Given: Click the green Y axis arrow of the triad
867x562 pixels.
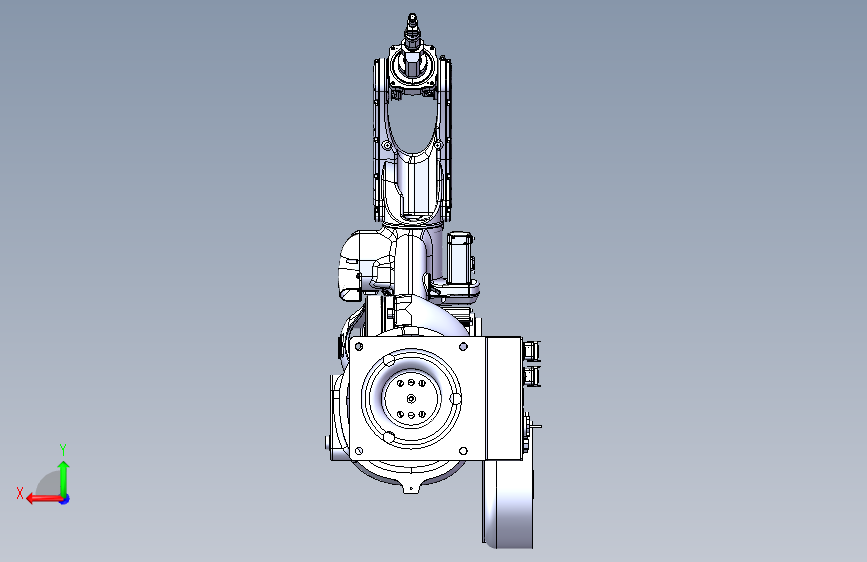Looking at the screenshot, I should tap(64, 478).
